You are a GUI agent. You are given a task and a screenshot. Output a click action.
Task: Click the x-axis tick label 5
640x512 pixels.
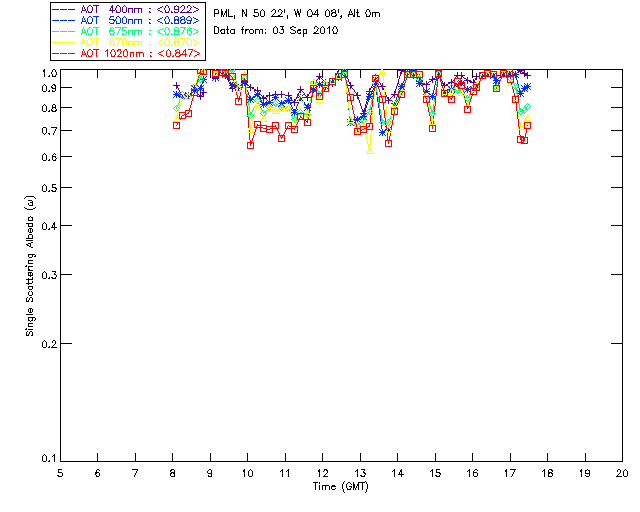pyautogui.click(x=60, y=473)
